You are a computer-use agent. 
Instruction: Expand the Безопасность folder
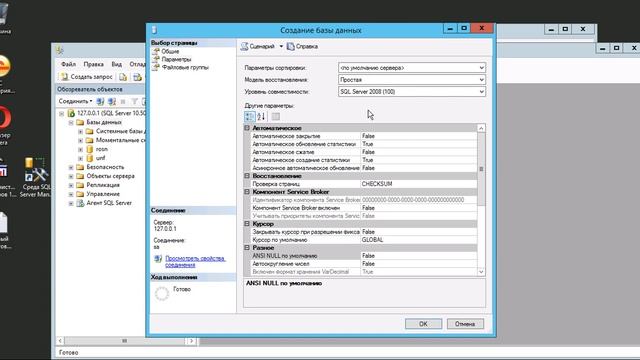click(71, 167)
